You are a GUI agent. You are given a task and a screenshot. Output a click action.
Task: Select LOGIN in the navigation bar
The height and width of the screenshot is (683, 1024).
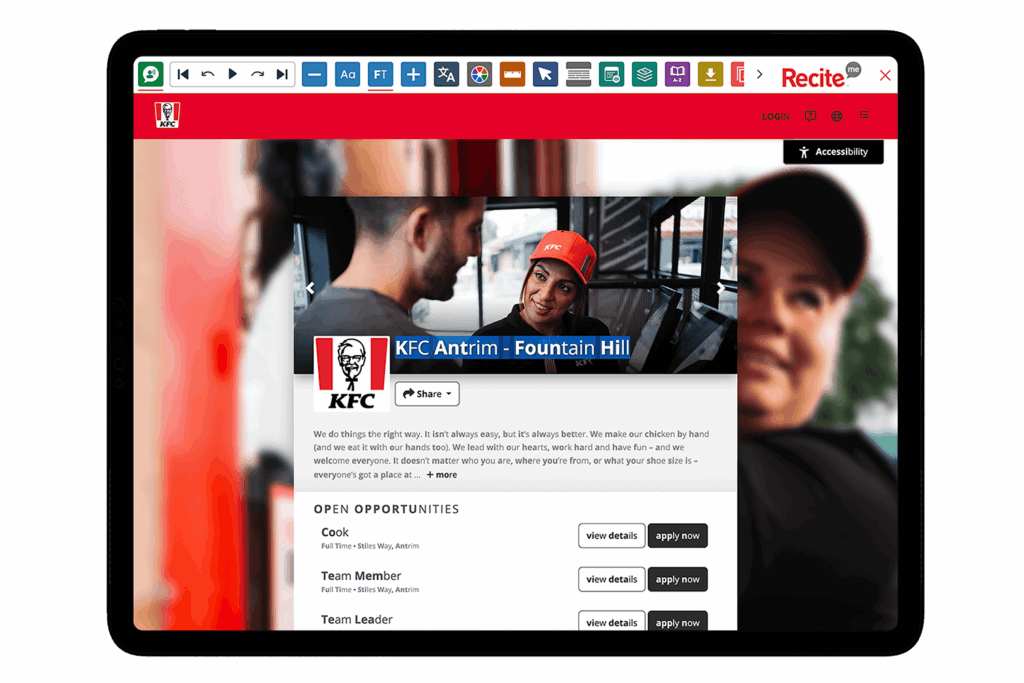pos(775,116)
